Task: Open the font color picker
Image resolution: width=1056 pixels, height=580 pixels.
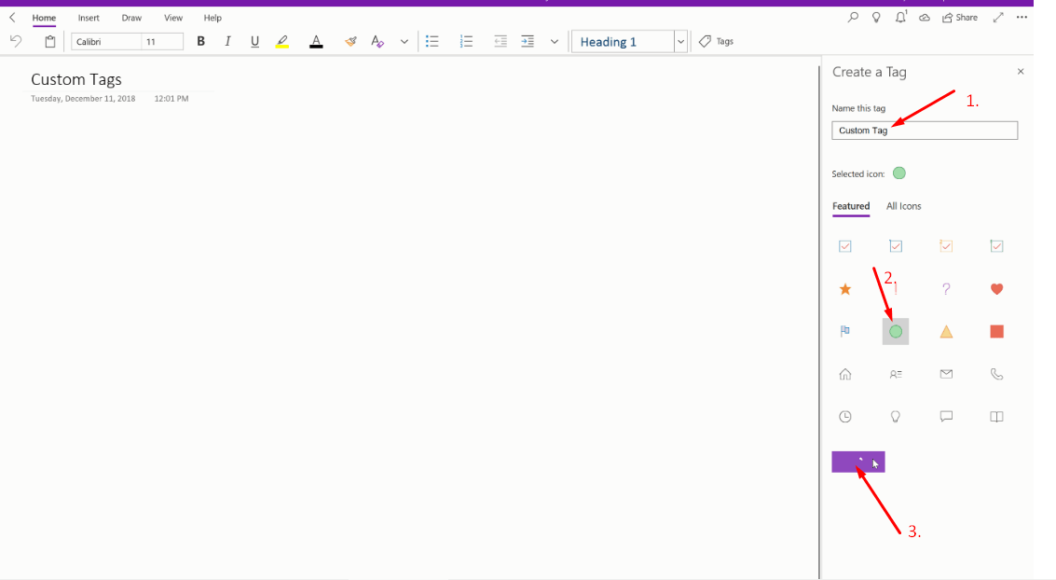Action: coord(316,41)
